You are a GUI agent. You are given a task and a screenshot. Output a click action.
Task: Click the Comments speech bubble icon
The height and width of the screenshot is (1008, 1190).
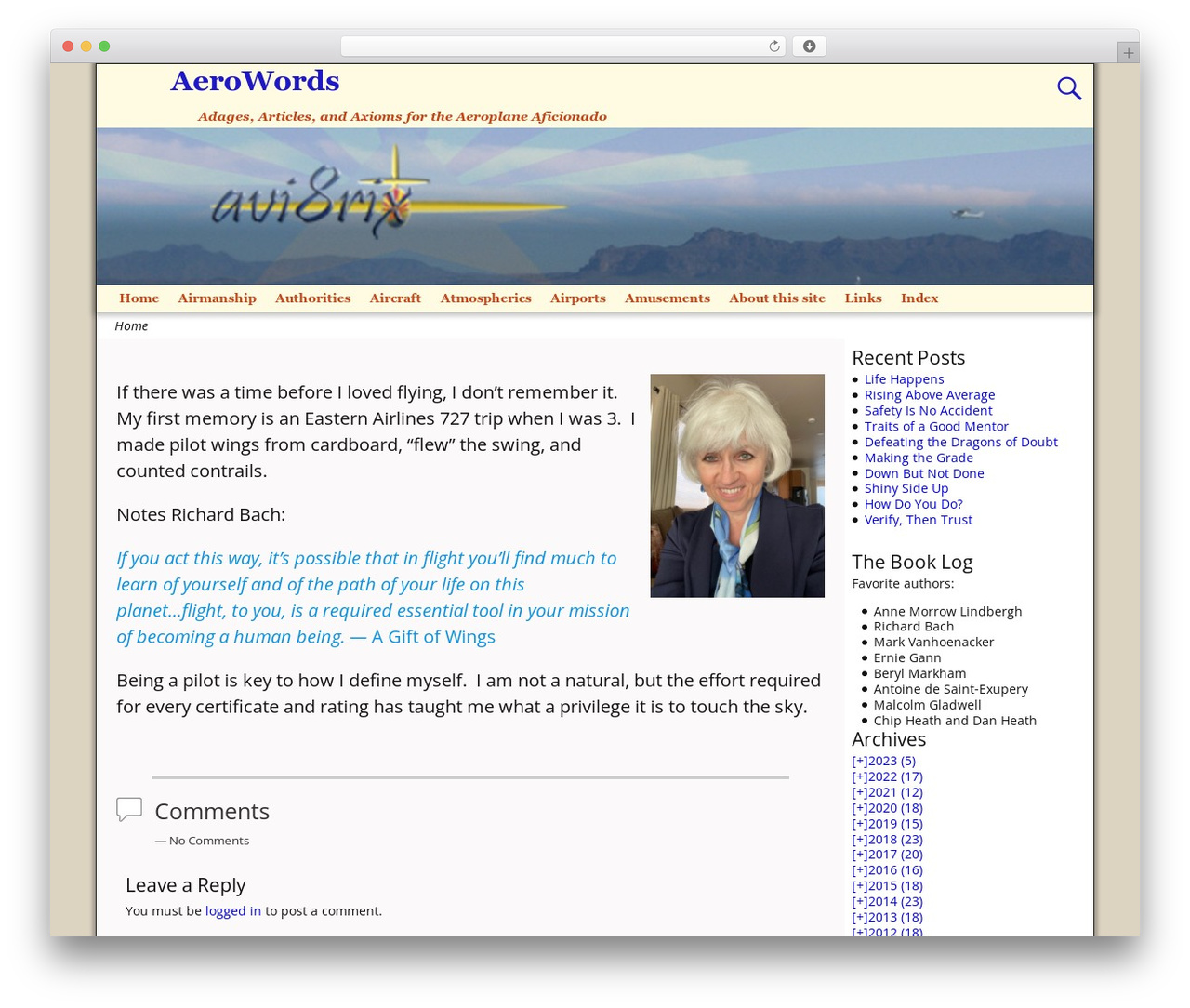point(129,809)
